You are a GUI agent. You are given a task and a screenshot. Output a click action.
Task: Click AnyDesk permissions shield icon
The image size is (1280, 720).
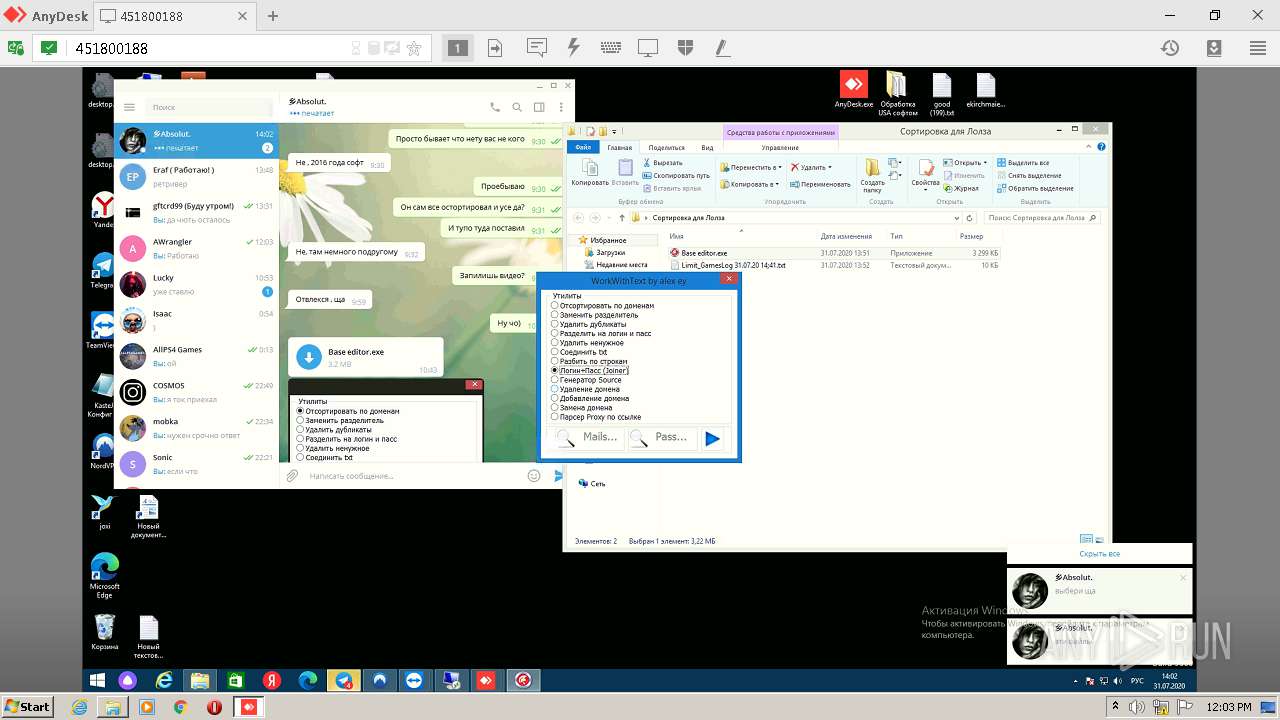[685, 48]
